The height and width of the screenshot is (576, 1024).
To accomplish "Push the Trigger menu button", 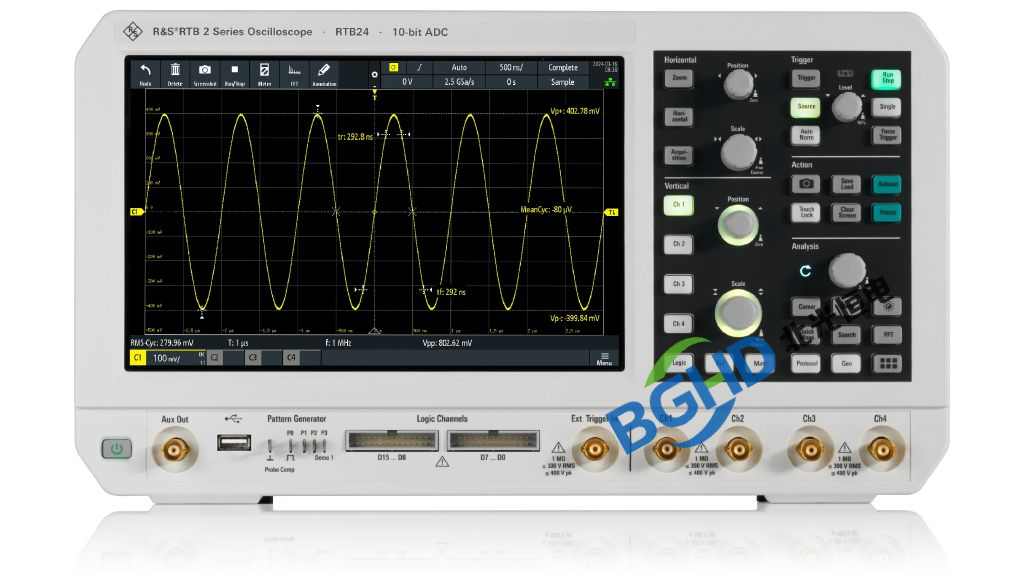I will (x=806, y=78).
